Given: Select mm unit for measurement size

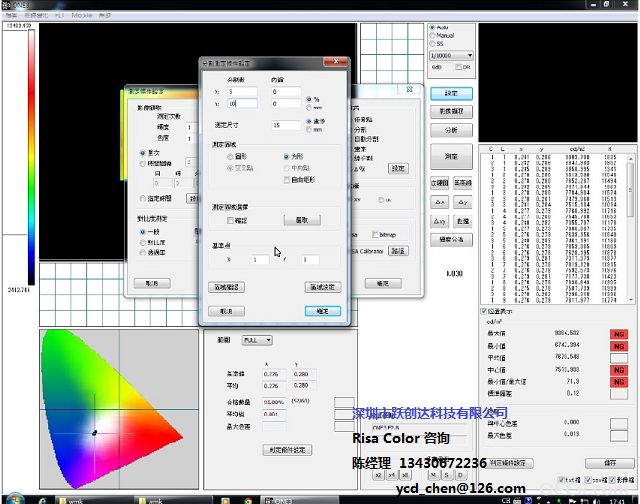Looking at the screenshot, I should pyautogui.click(x=309, y=129).
